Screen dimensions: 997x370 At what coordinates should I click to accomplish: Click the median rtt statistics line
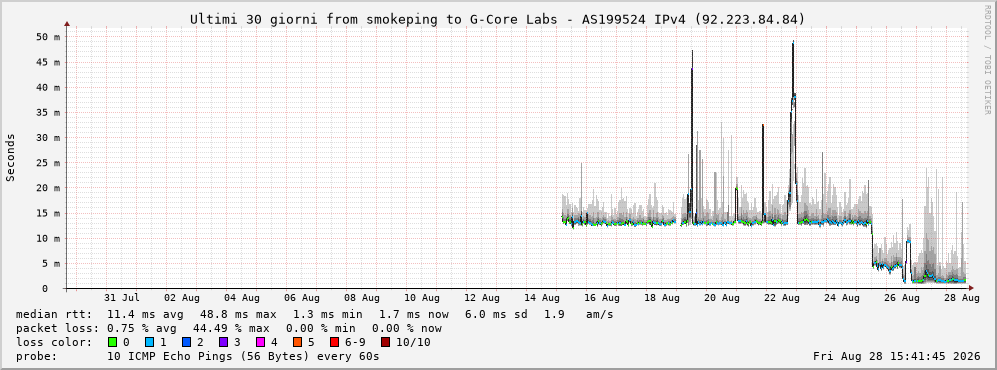pos(315,314)
